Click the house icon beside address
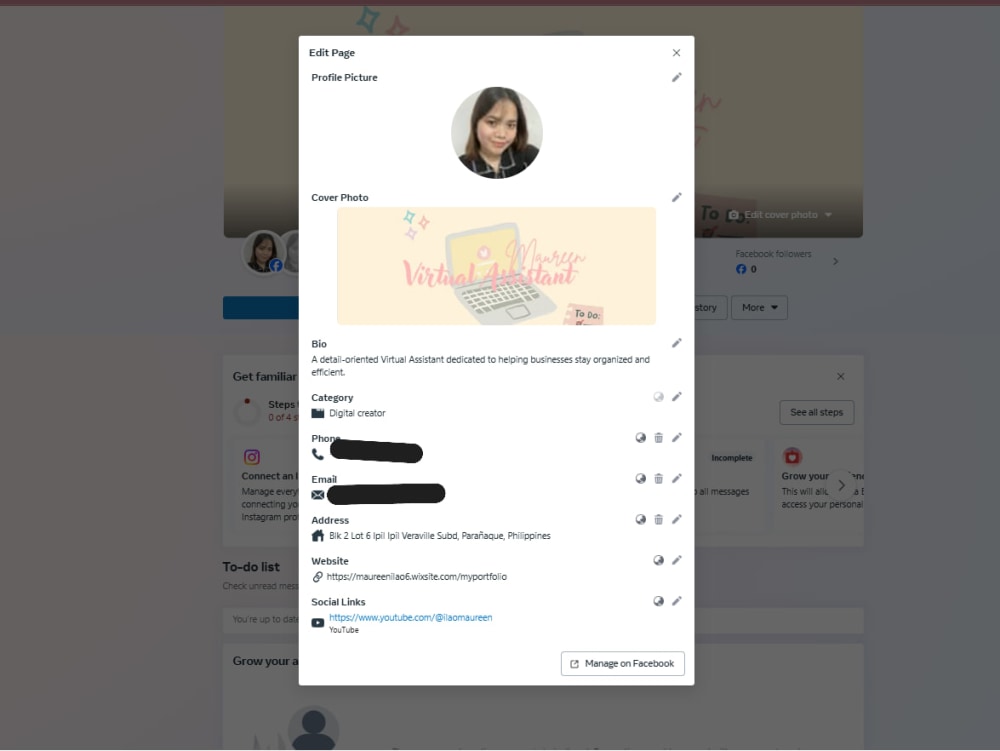The image size is (1000, 751). tap(318, 536)
